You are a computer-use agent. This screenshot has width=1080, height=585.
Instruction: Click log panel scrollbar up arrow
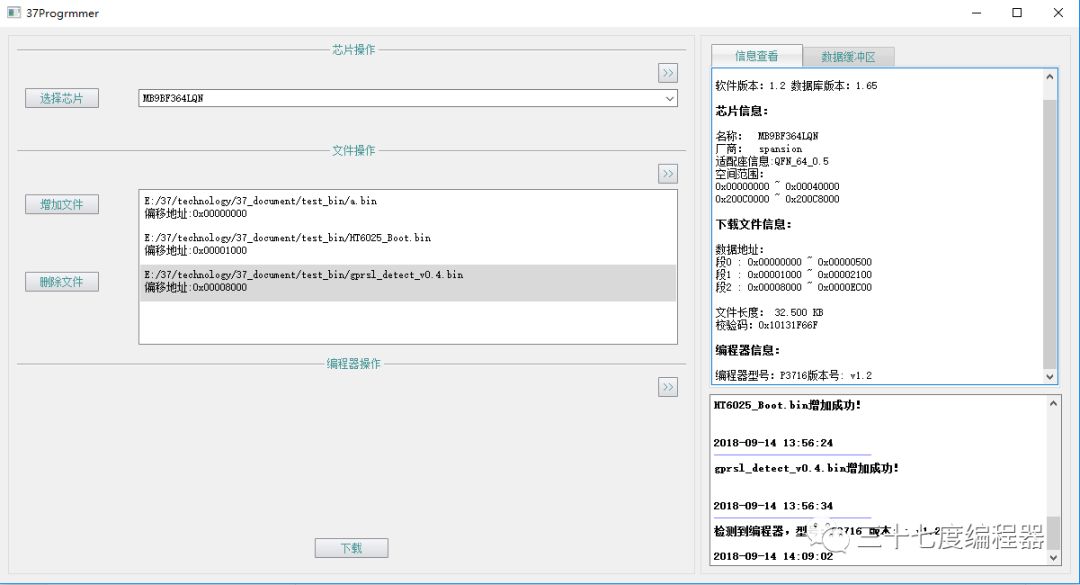(1053, 404)
